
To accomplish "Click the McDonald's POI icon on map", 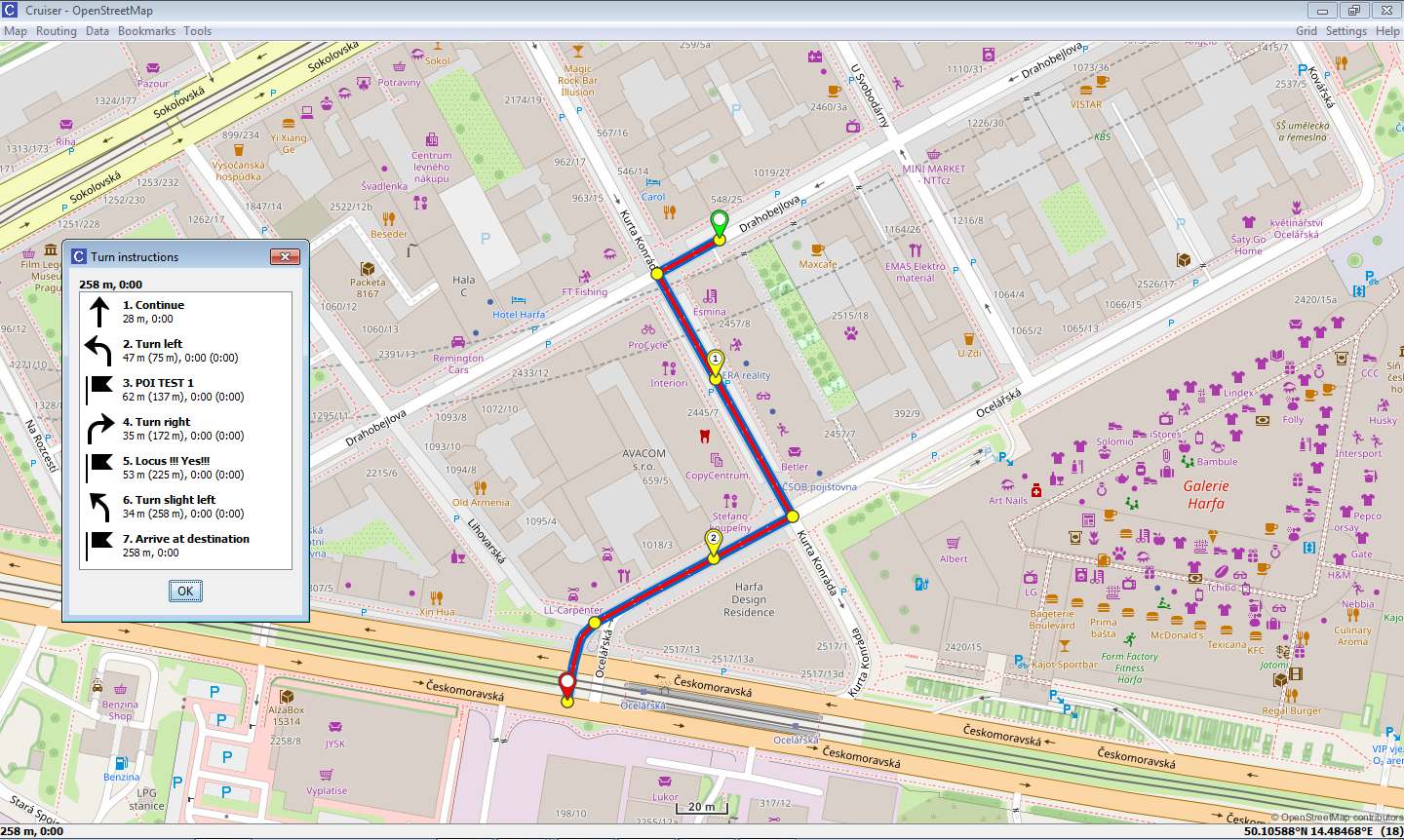I will click(1177, 620).
